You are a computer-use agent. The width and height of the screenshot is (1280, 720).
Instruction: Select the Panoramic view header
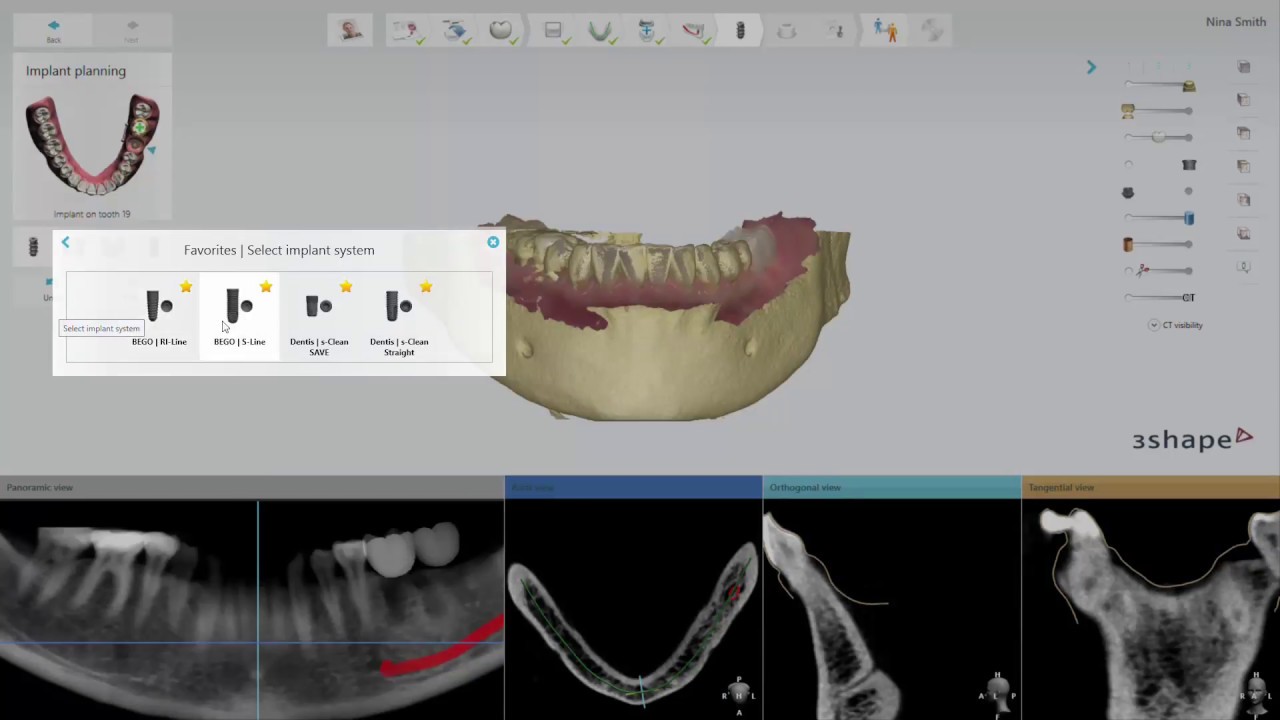coord(252,487)
